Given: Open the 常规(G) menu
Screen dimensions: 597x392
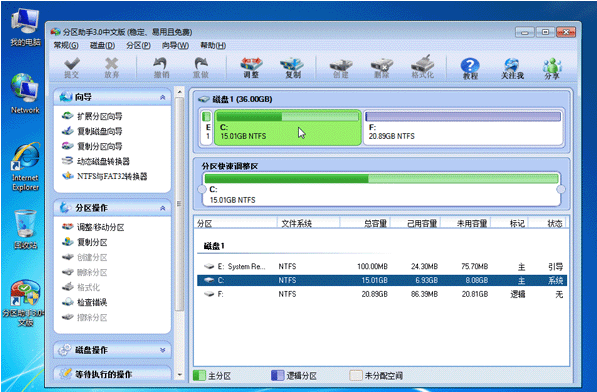Looking at the screenshot, I should point(66,45).
